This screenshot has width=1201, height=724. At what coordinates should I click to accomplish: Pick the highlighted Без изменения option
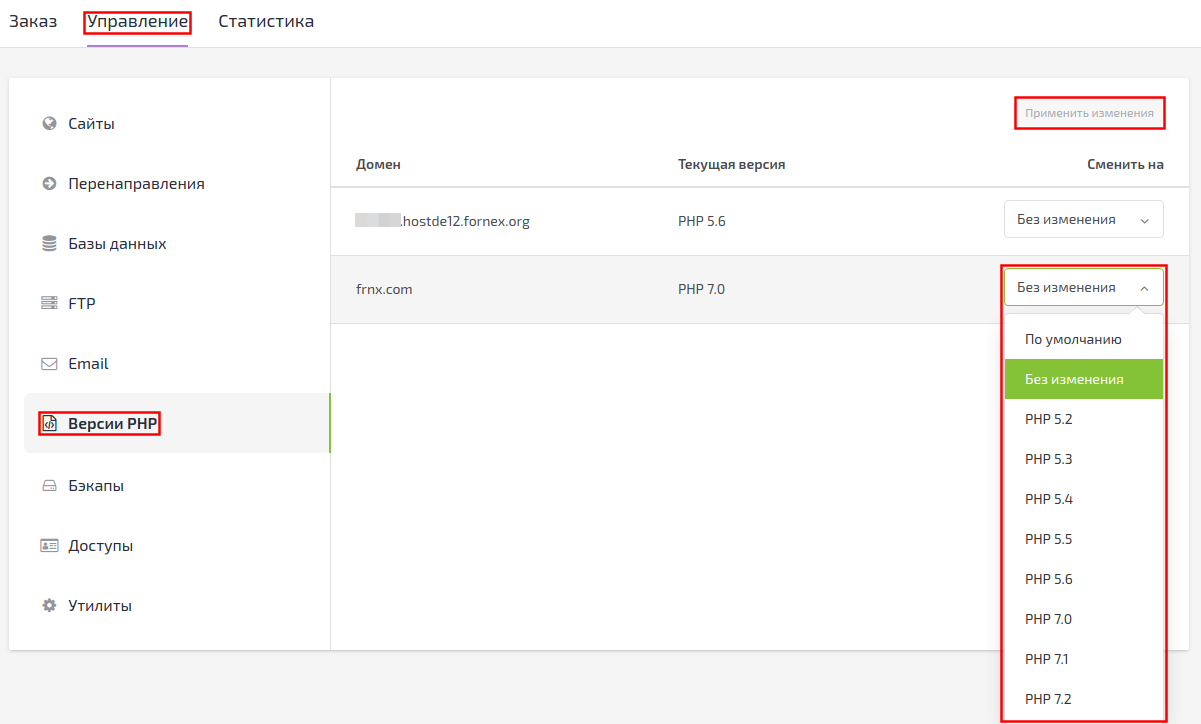[1074, 379]
